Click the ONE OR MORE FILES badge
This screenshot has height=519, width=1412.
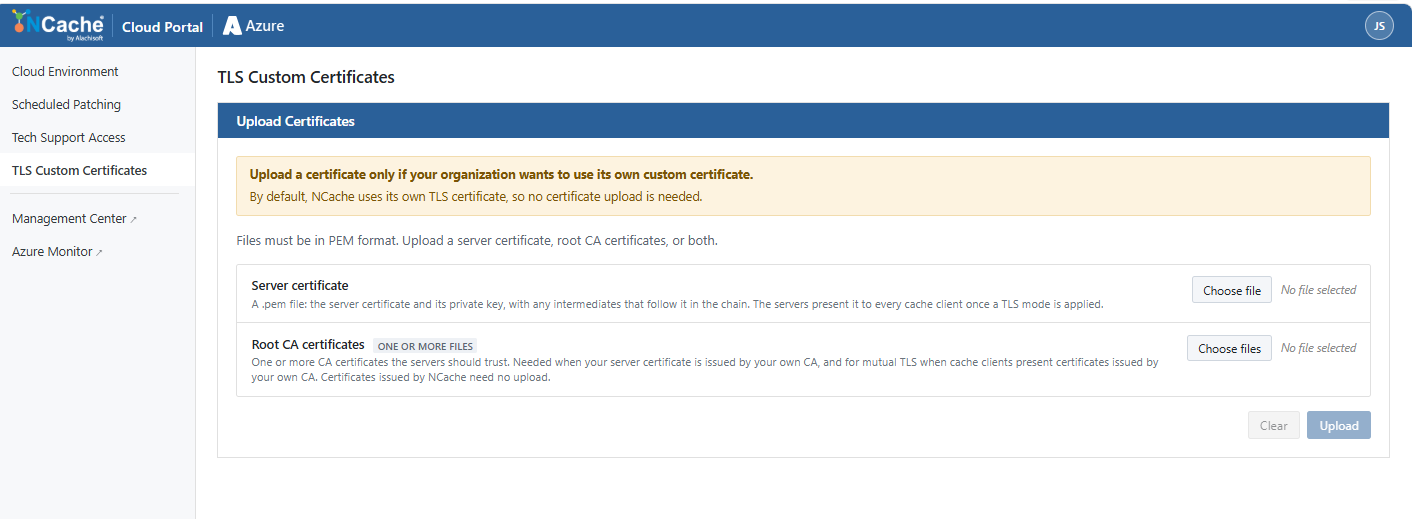click(x=425, y=346)
